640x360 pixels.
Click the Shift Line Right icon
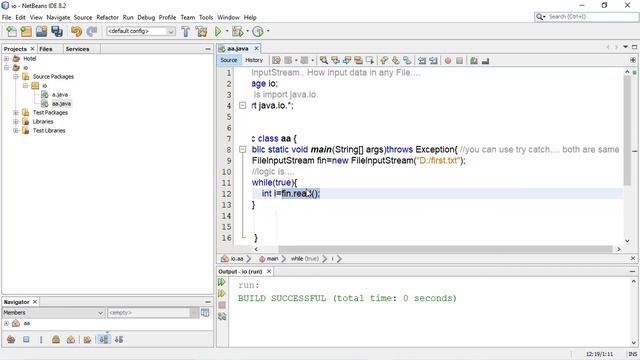pyautogui.click(x=433, y=60)
